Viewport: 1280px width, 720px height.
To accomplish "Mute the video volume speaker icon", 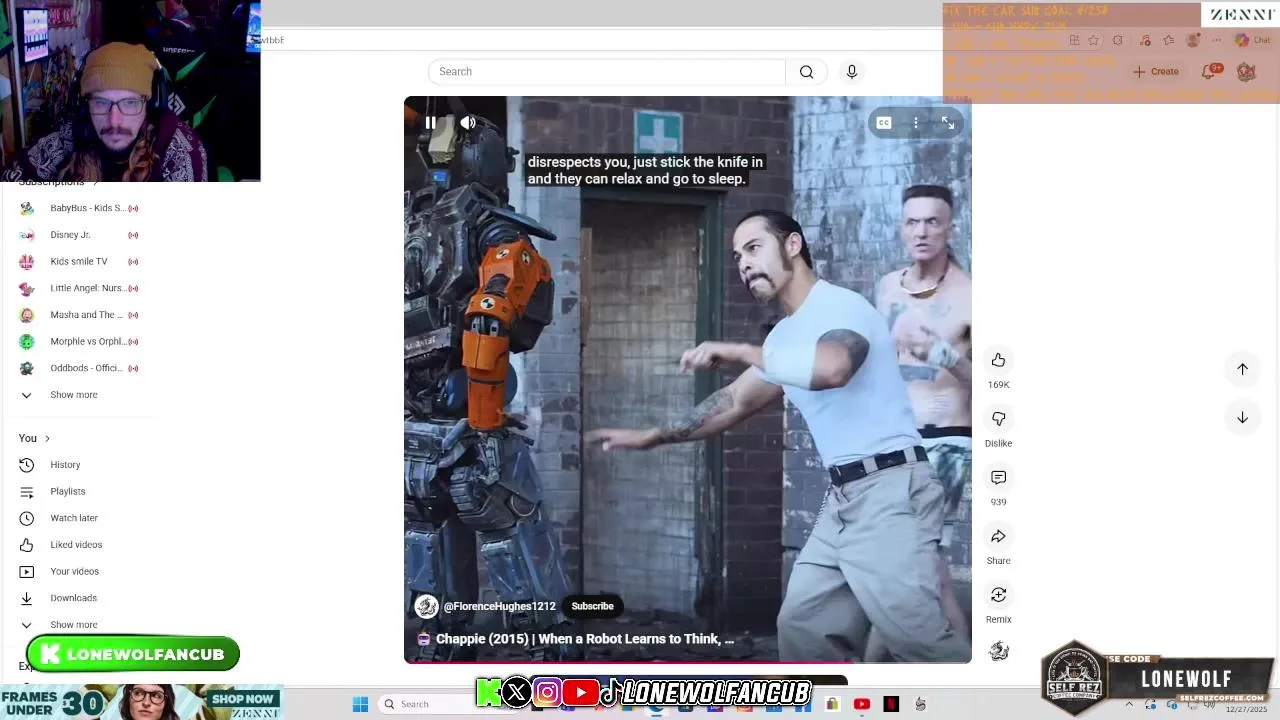I will (x=468, y=123).
